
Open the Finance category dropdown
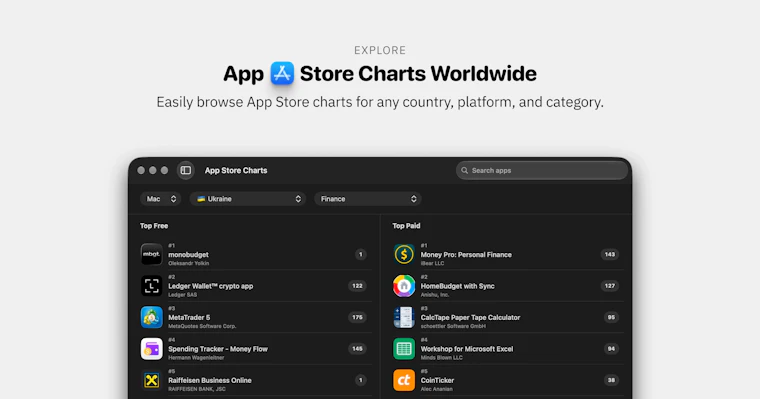click(x=368, y=199)
